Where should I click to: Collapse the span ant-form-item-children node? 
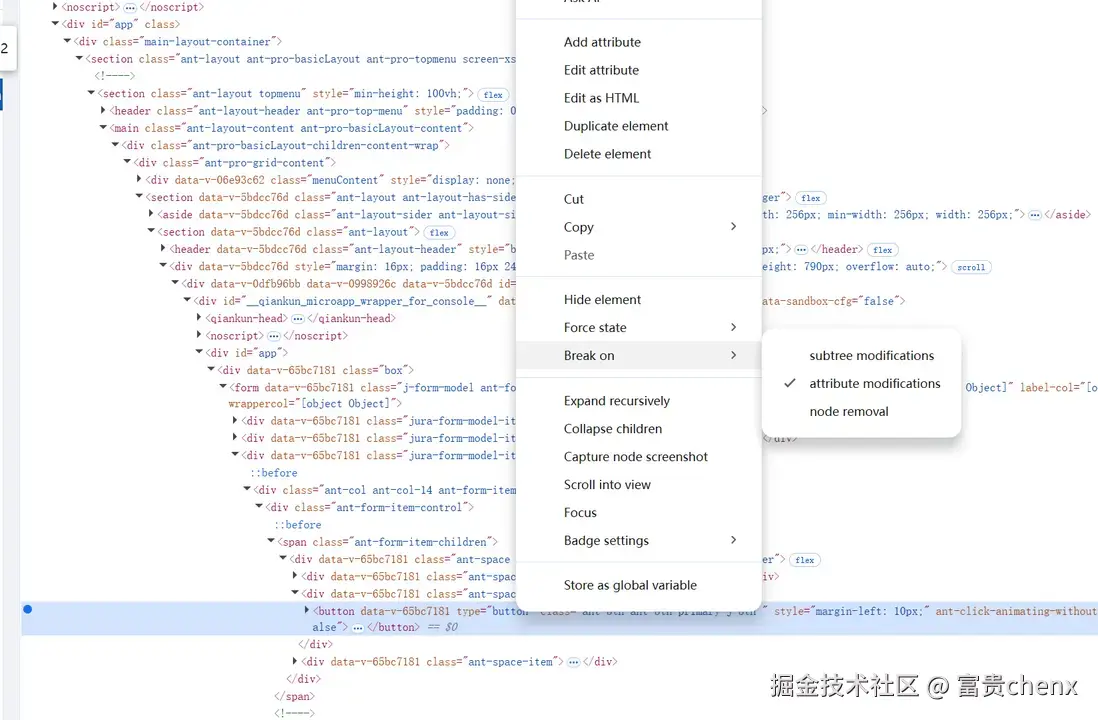pyautogui.click(x=270, y=542)
